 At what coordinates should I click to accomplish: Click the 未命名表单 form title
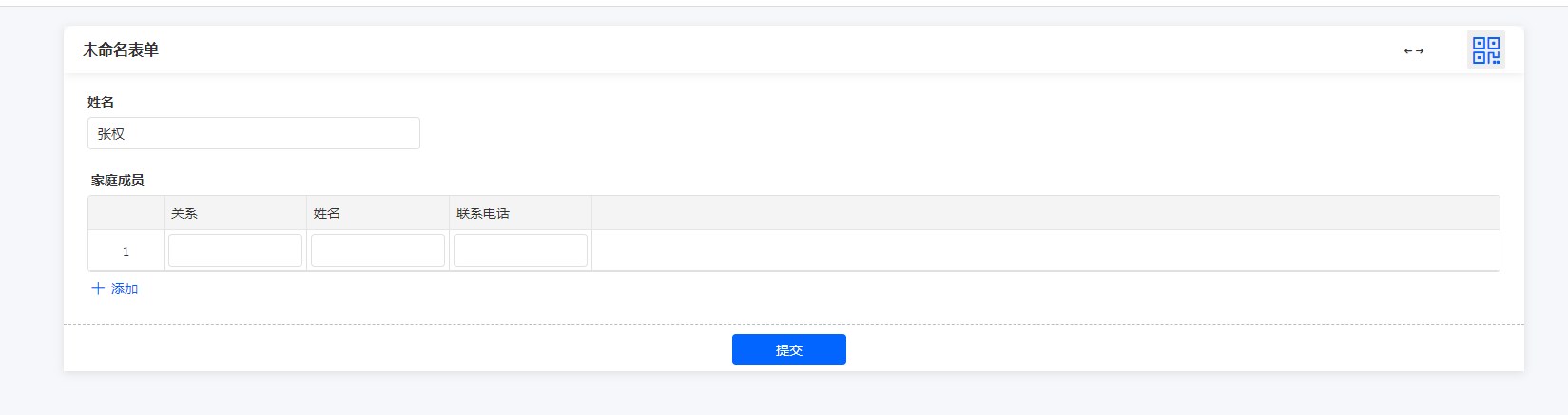coord(121,50)
